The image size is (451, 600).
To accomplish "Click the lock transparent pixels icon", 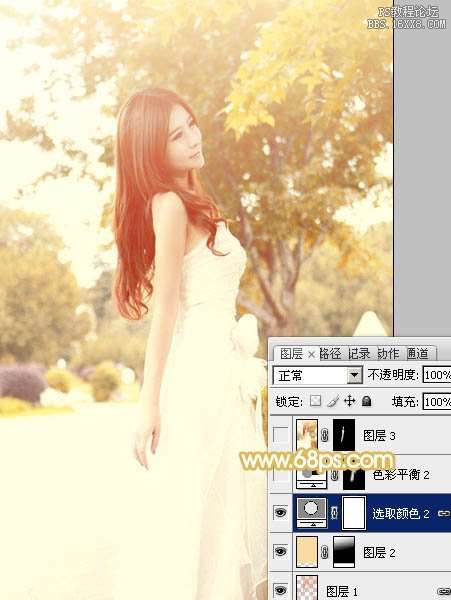I will coord(315,401).
